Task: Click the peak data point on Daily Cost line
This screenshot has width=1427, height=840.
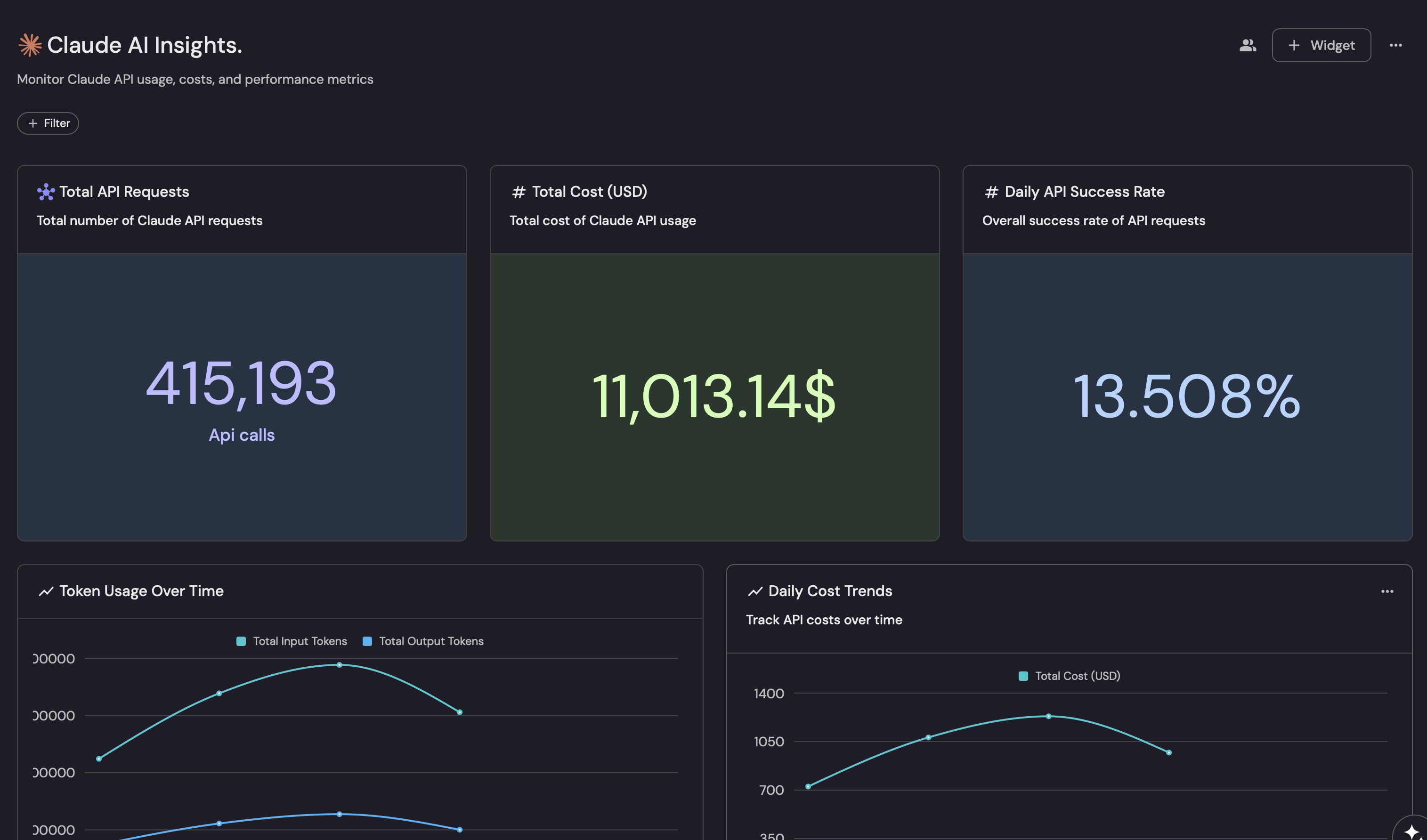Action: (x=1048, y=717)
